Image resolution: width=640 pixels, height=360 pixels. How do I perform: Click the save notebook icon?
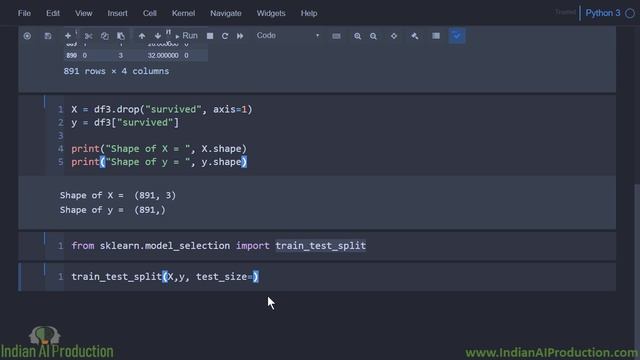click(x=48, y=36)
